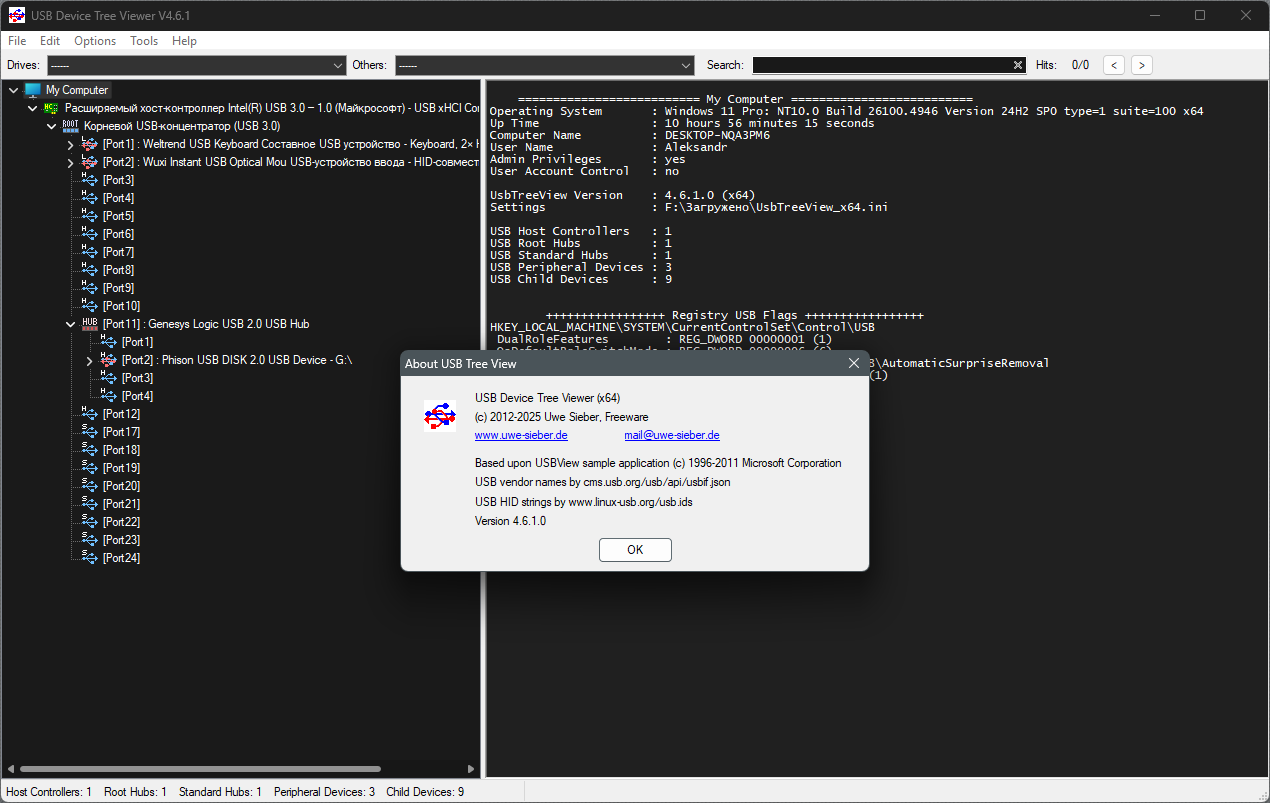
Task: Click the "DESKTOP-NQA3PM6" computer name value
Action: (717, 135)
